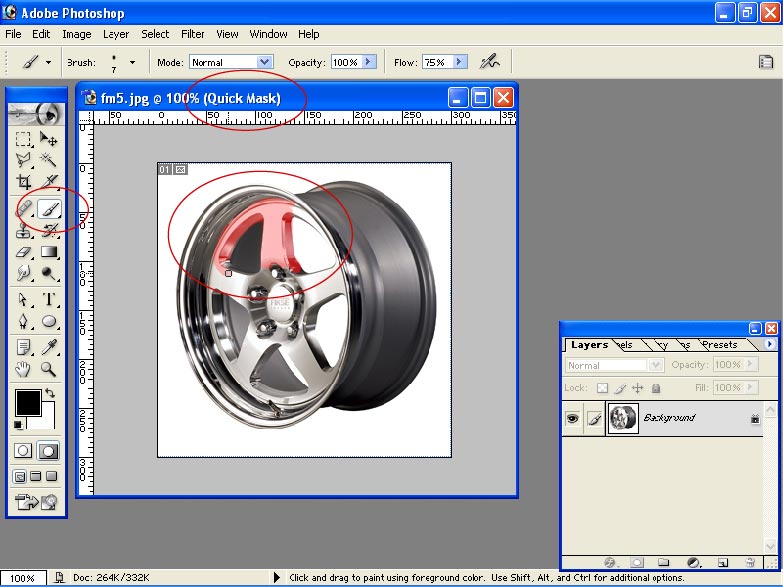Click the Airbrush icon in options bar

[x=489, y=62]
